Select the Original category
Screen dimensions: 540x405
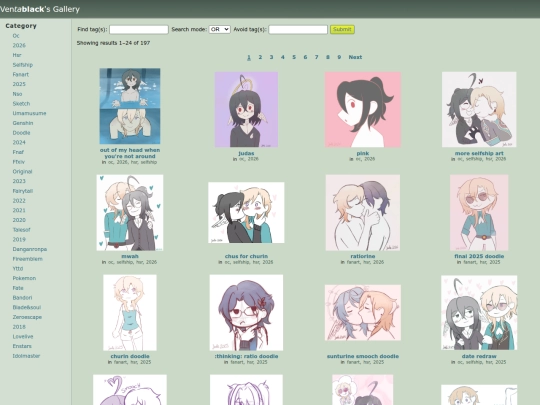(x=22, y=172)
